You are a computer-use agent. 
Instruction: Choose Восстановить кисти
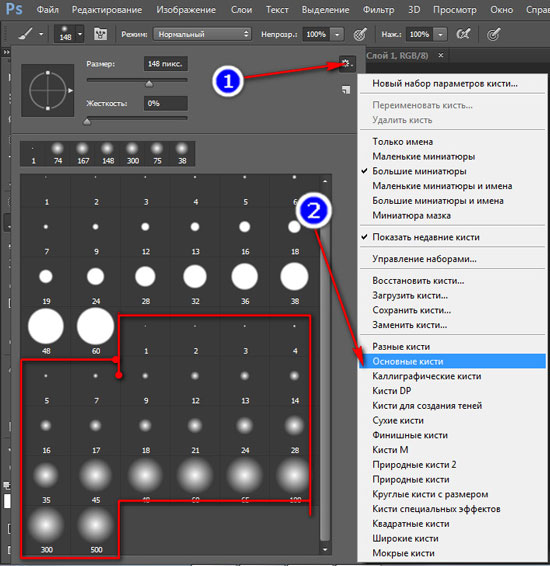452,281
